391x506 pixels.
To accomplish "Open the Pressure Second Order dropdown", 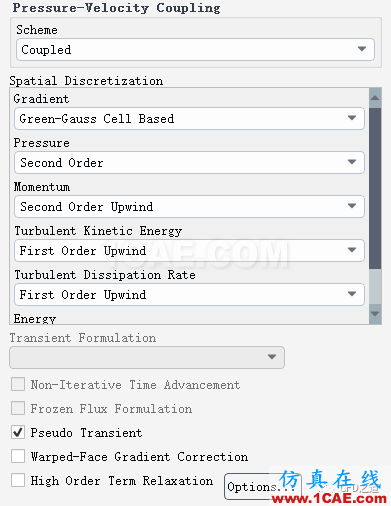I will click(189, 162).
